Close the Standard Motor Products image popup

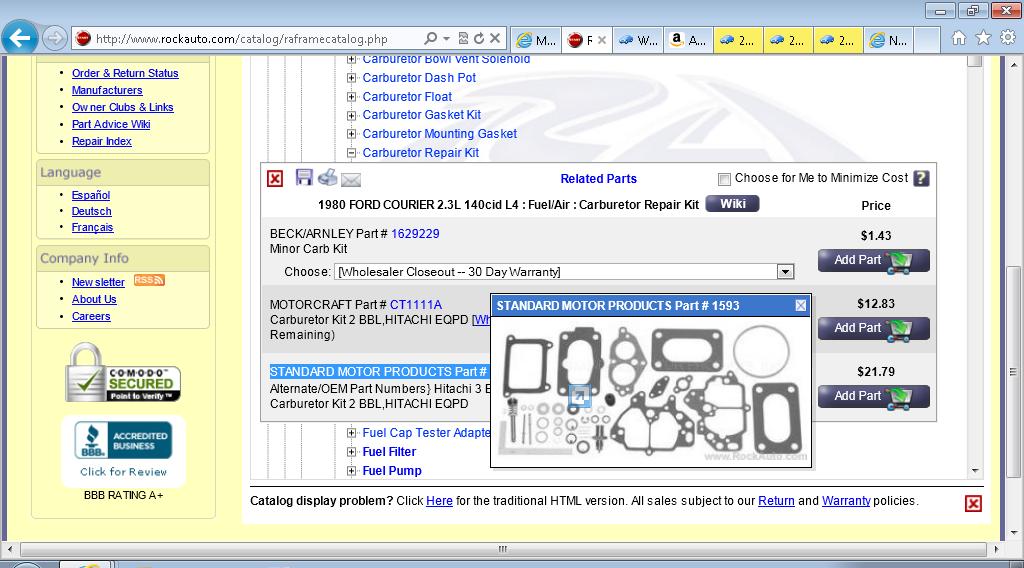pyautogui.click(x=800, y=305)
